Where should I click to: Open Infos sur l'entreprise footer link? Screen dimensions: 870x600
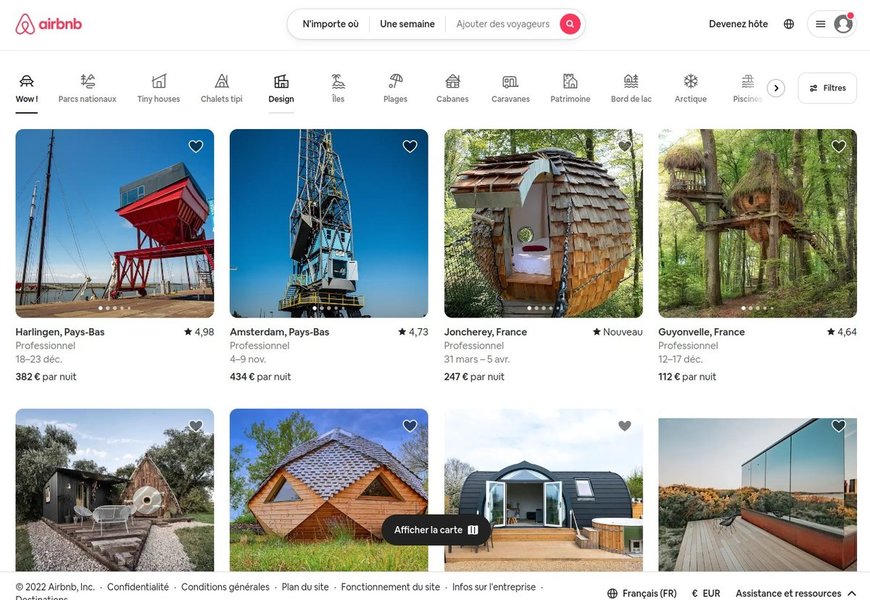pos(494,587)
